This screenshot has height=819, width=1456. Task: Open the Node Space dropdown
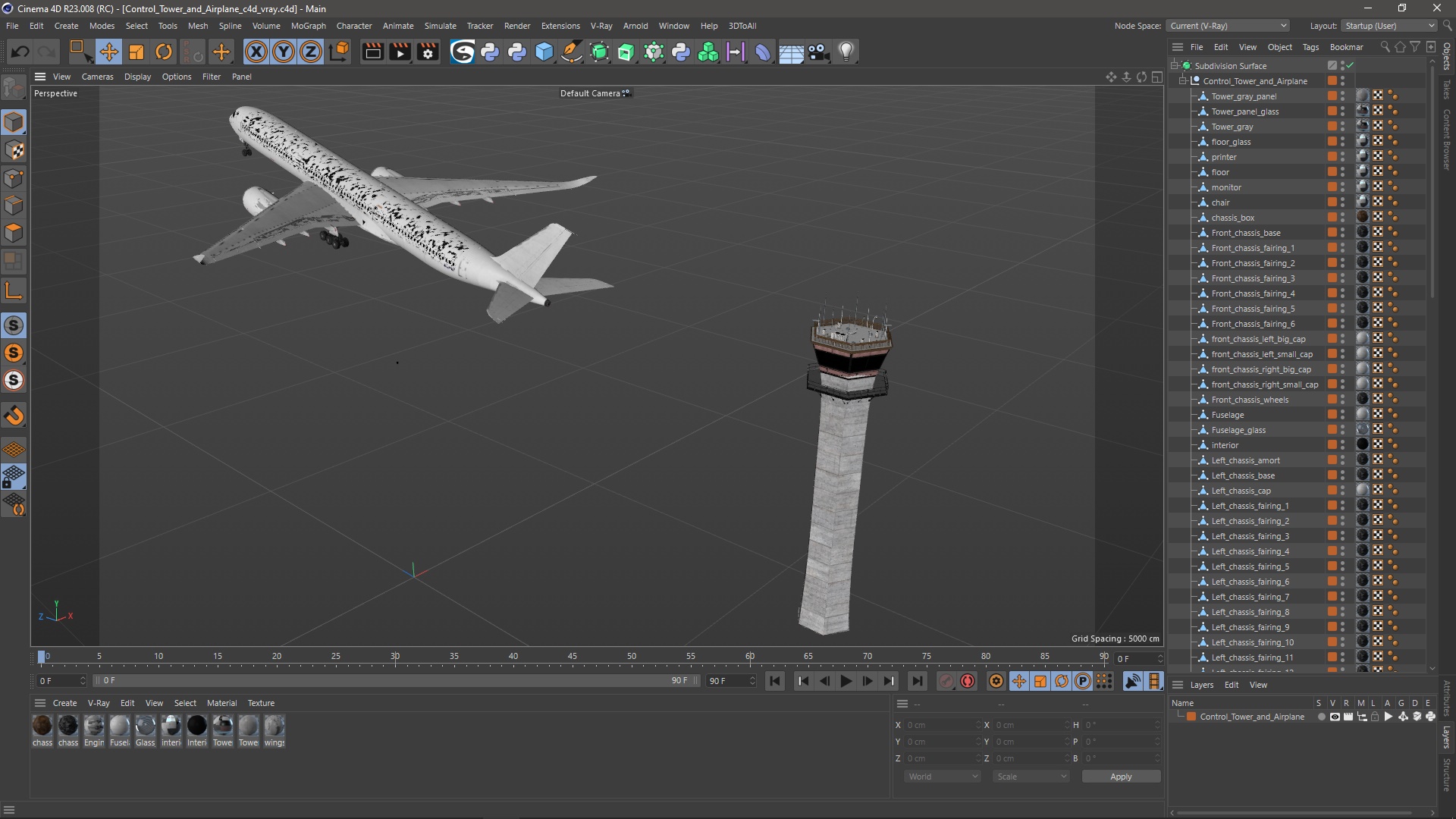pyautogui.click(x=1228, y=26)
